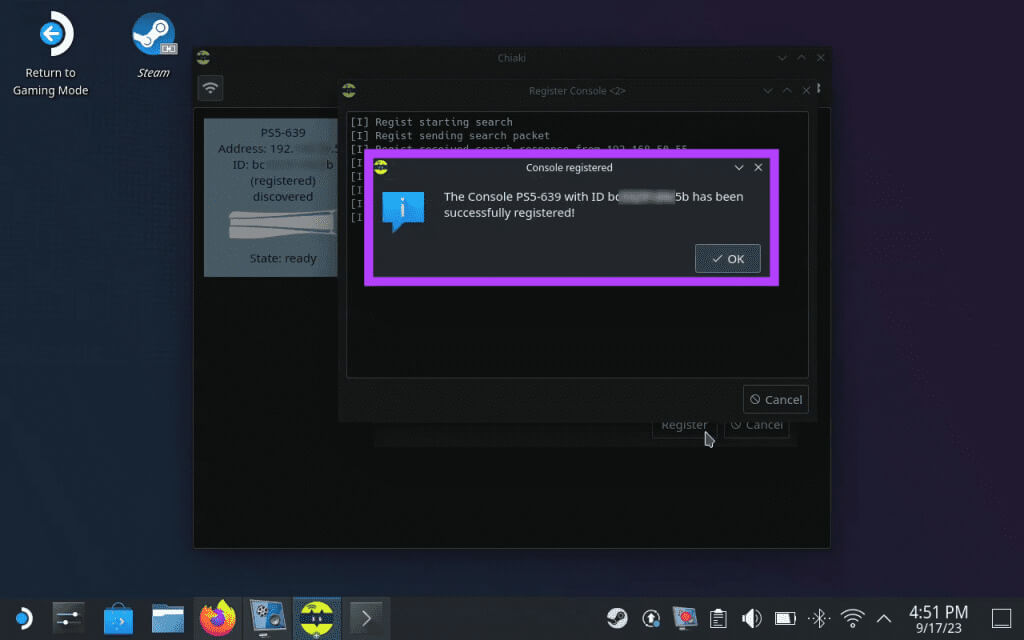1024x640 pixels.
Task: Click the 'Regist sending search packet' log line
Action: pos(450,136)
